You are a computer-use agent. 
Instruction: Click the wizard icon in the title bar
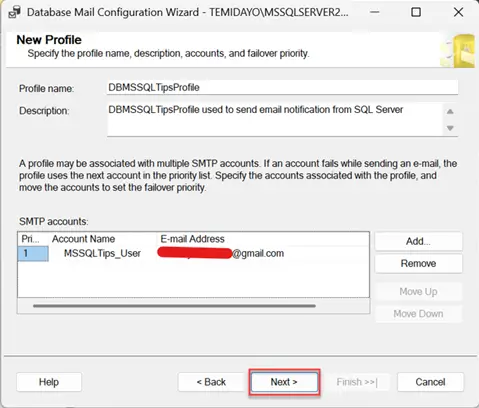(x=14, y=12)
